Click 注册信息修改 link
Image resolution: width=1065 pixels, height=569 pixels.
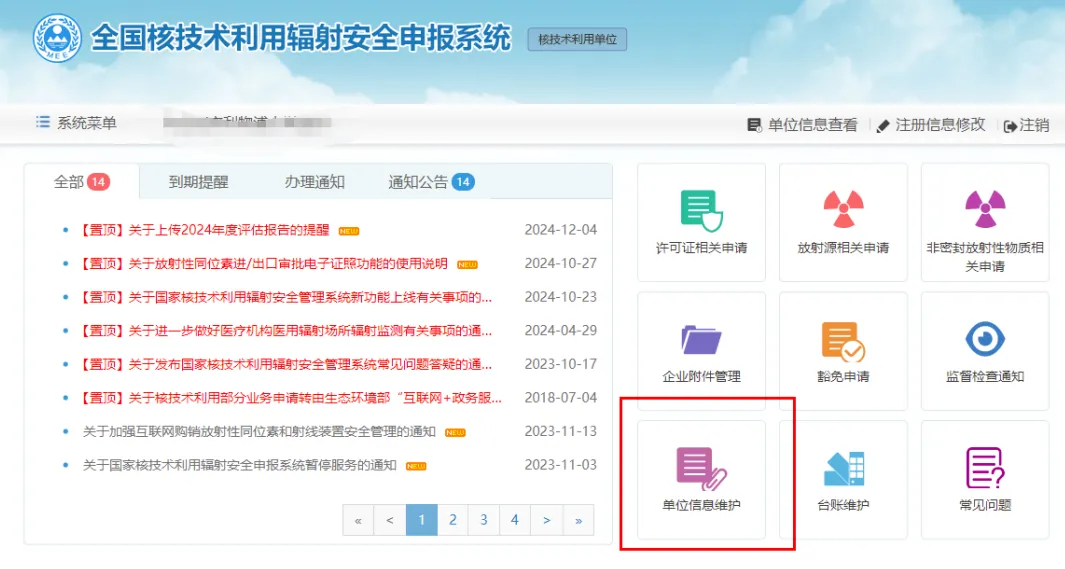tap(931, 125)
